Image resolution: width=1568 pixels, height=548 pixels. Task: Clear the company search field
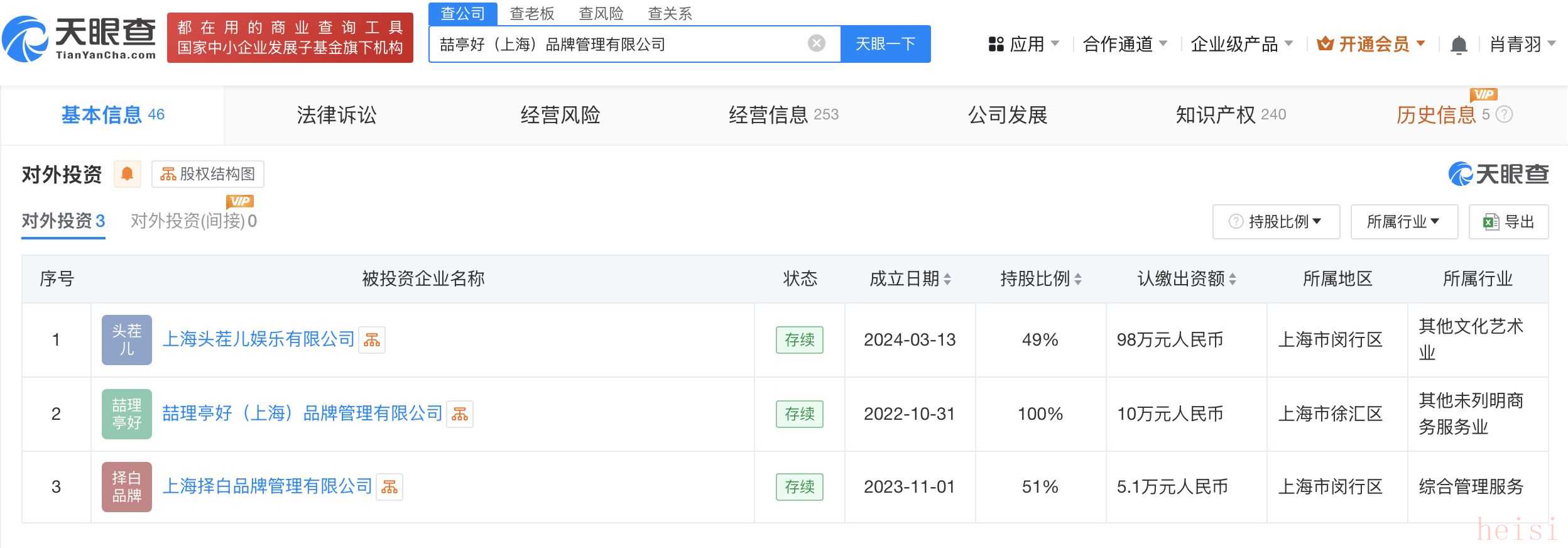pos(816,43)
